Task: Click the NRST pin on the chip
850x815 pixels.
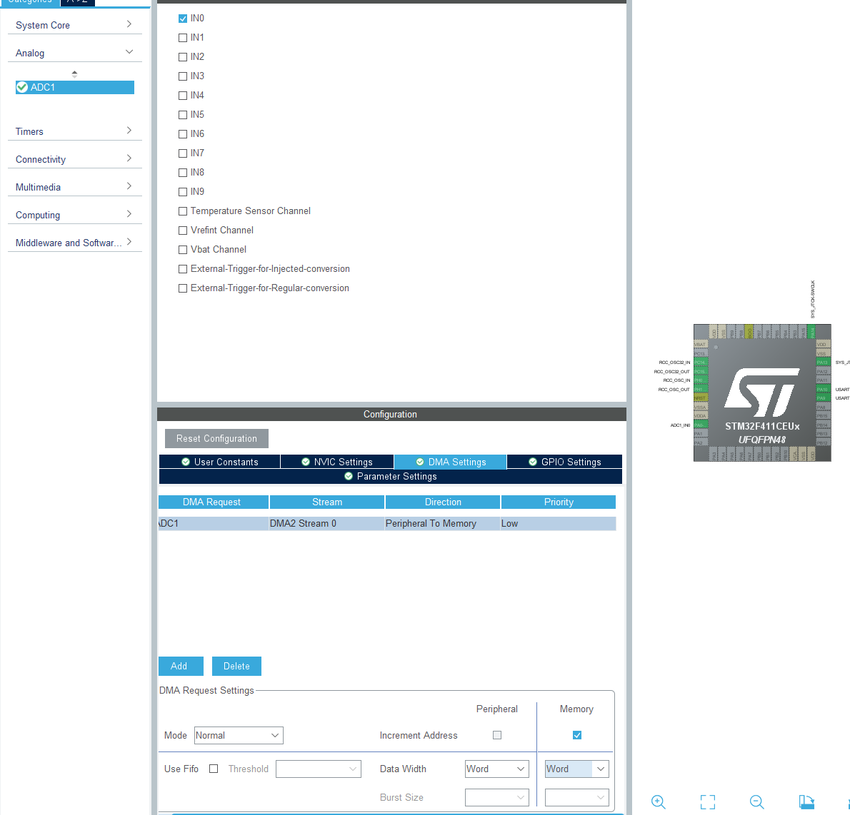Action: (701, 397)
